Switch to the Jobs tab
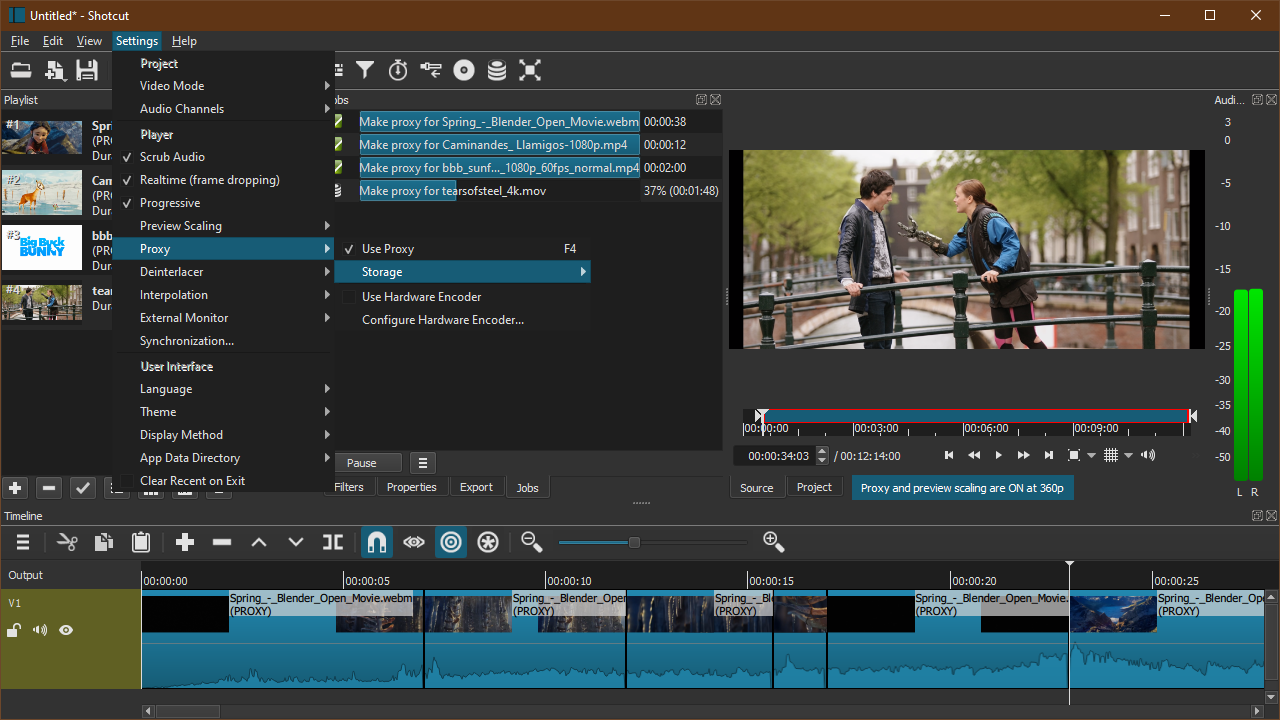Screen dimensions: 1280x720 point(527,487)
